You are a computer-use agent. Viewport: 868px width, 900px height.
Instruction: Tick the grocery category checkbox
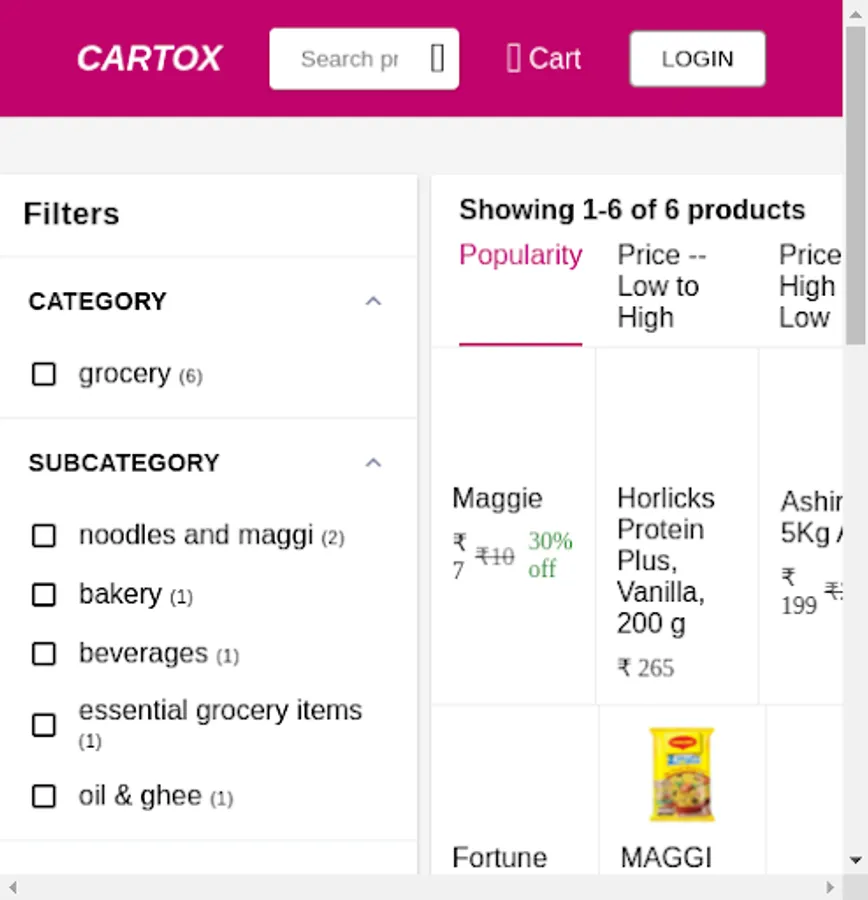(44, 374)
